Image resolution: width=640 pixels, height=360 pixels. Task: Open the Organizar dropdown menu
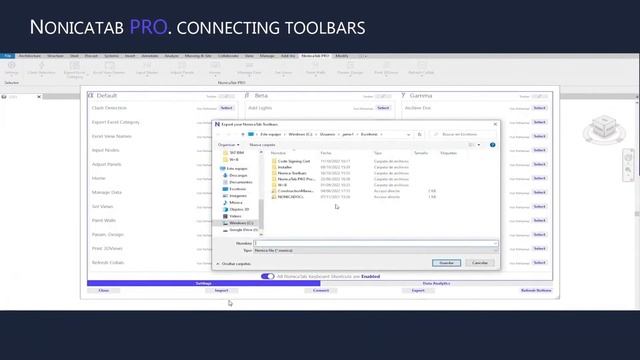tap(229, 145)
